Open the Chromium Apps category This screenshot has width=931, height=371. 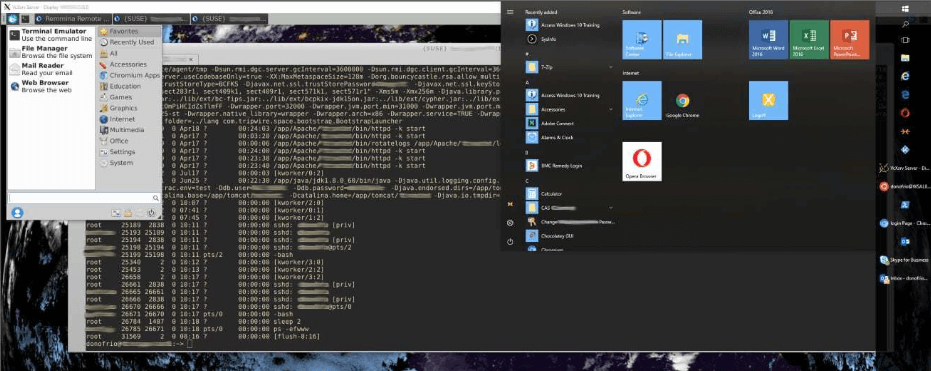coord(128,75)
